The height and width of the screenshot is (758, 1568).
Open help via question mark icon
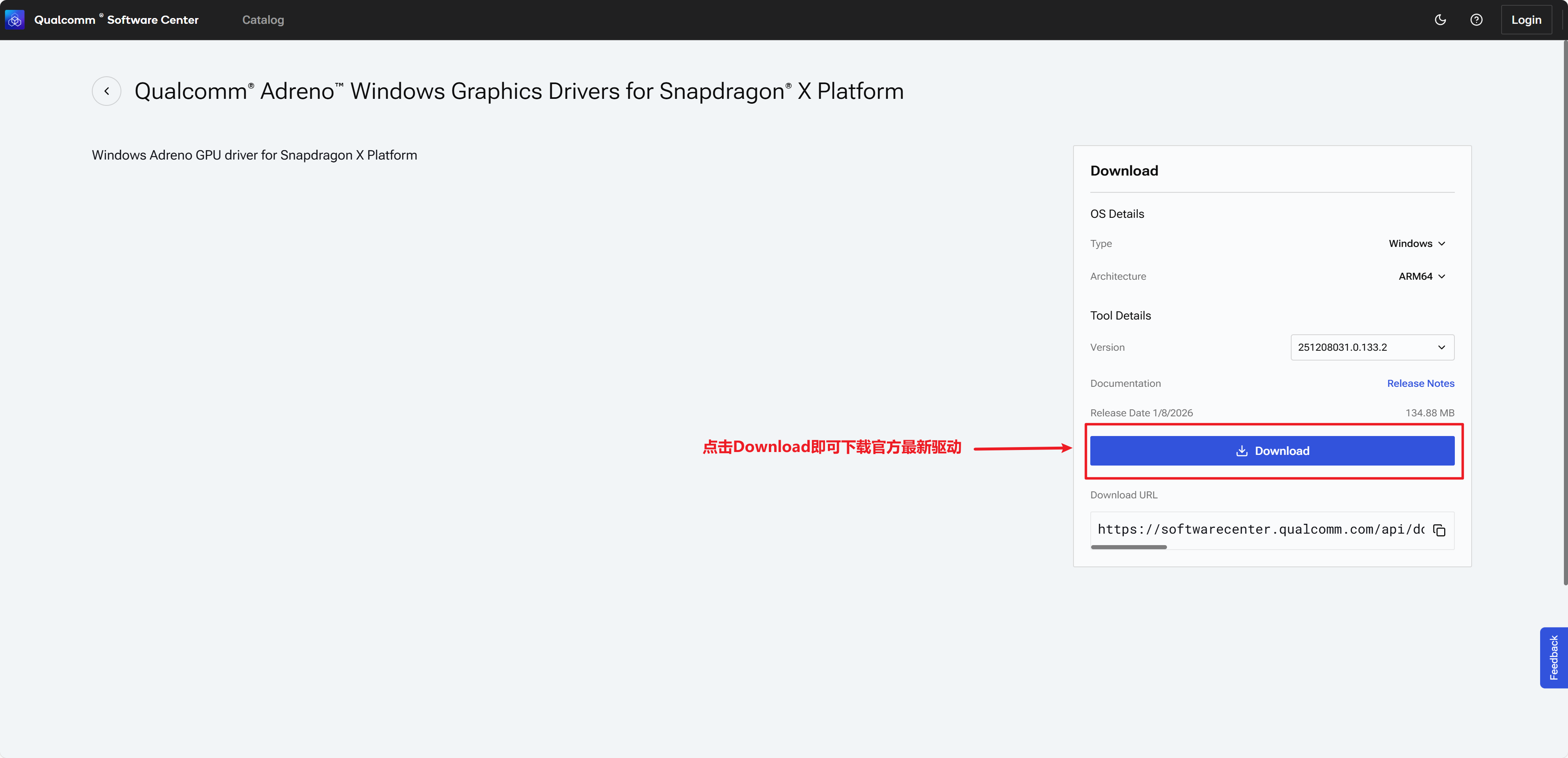[1476, 20]
